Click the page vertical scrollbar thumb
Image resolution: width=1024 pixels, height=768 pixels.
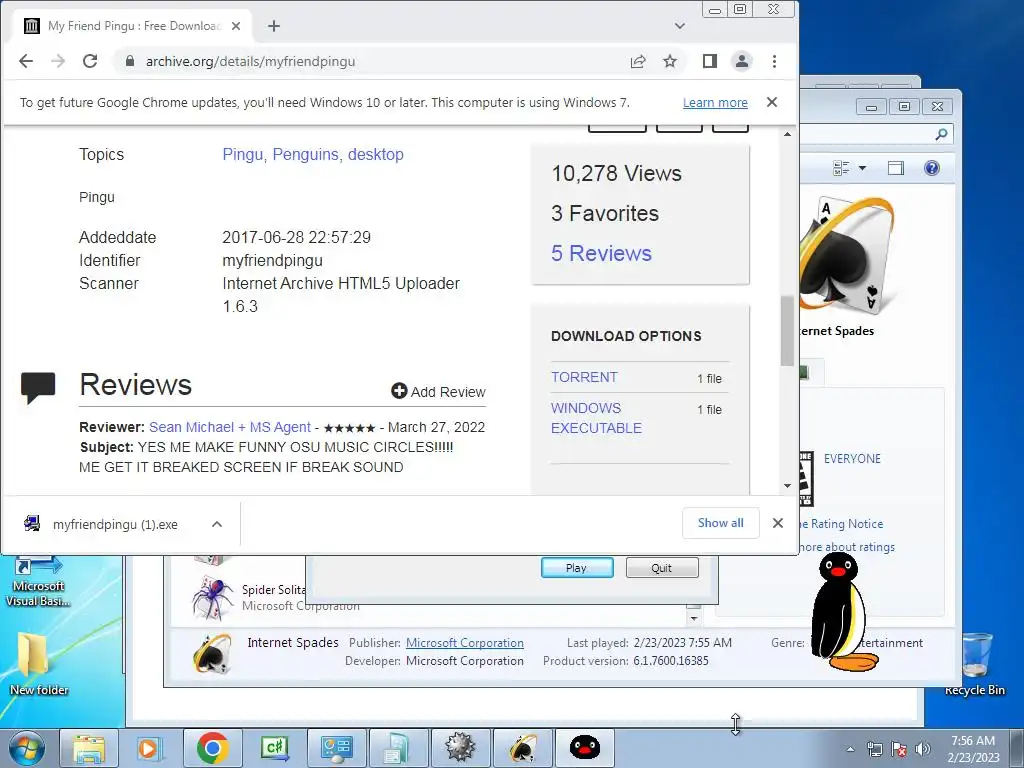787,330
